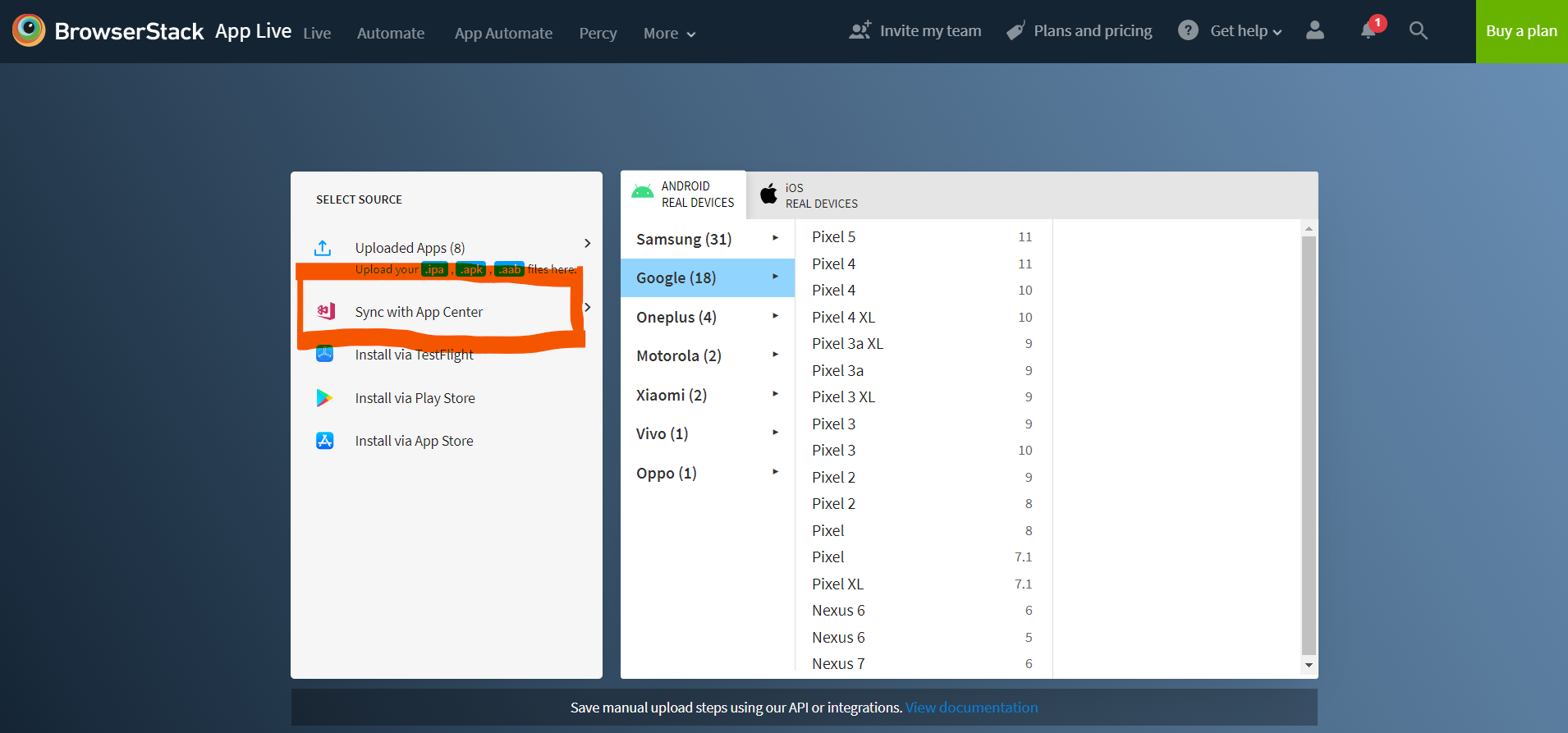Screen dimensions: 1568x733
Task: Expand Sync with App Center chevron
Action: point(587,307)
